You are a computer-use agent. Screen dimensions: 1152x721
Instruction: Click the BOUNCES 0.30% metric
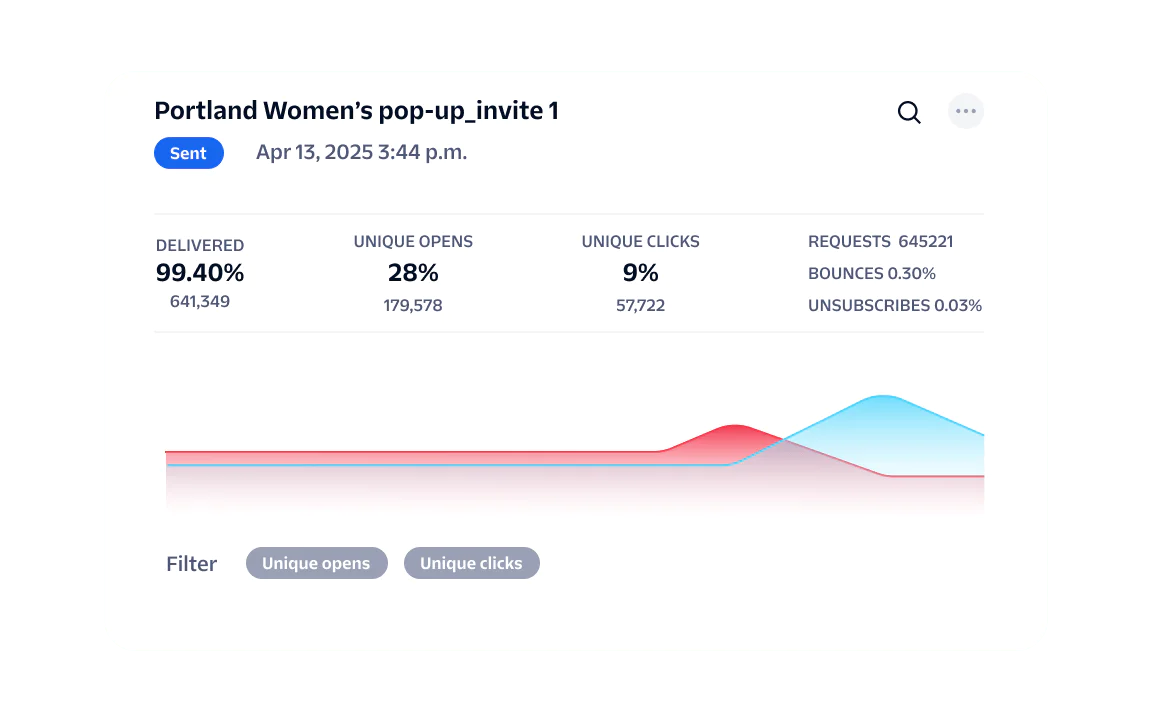click(872, 273)
